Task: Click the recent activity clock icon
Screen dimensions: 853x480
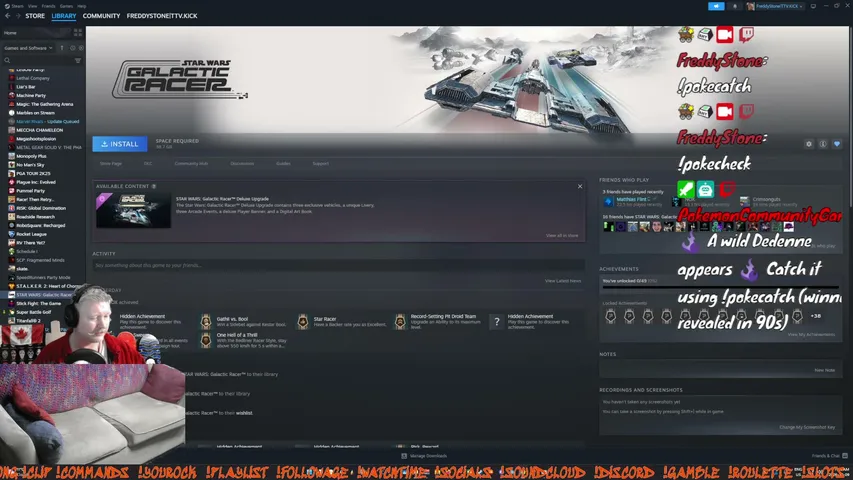Action: (x=72, y=48)
